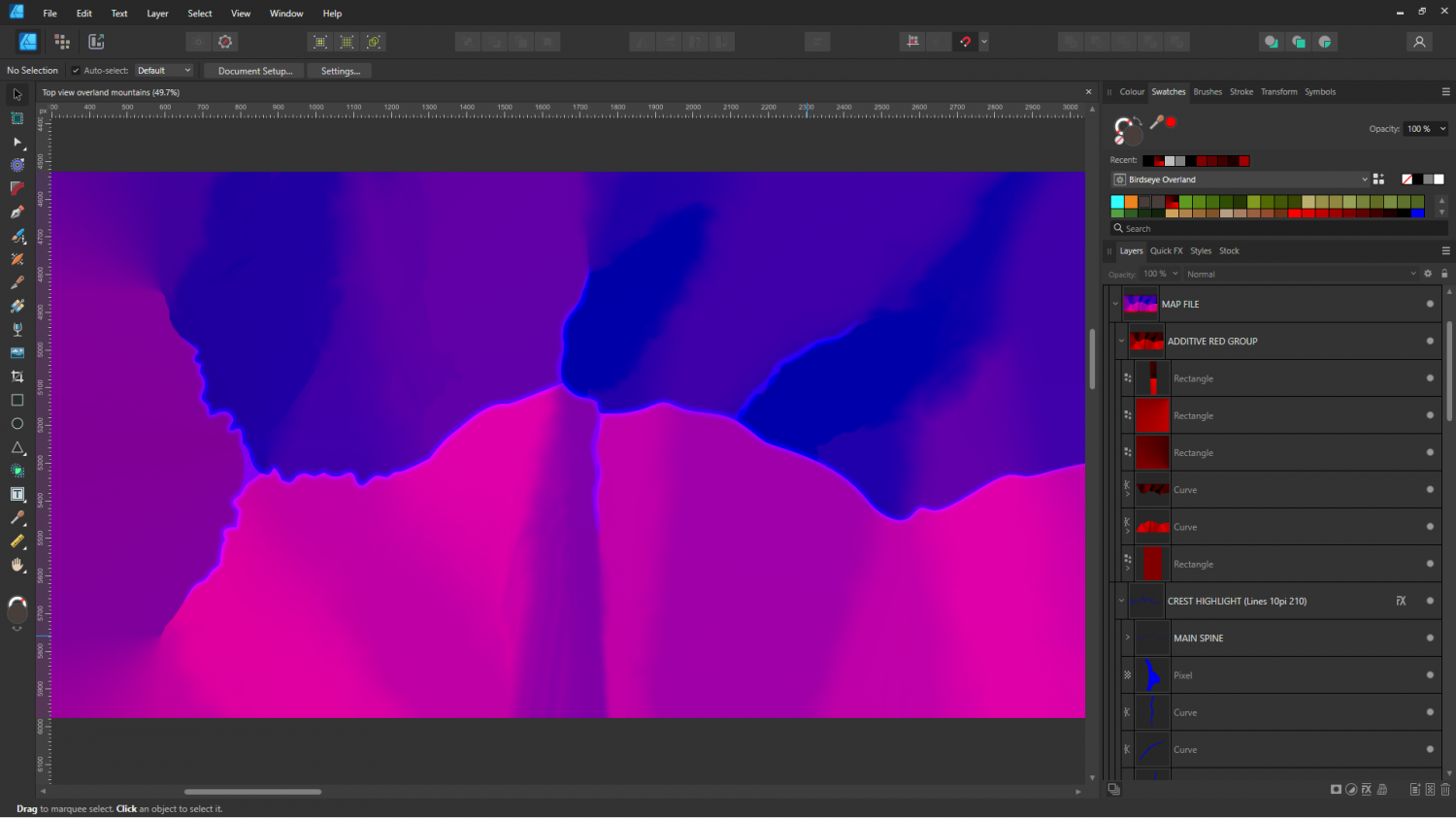This screenshot has height=818, width=1456.
Task: Toggle visibility of MAIN SPINE layer
Action: [1430, 638]
